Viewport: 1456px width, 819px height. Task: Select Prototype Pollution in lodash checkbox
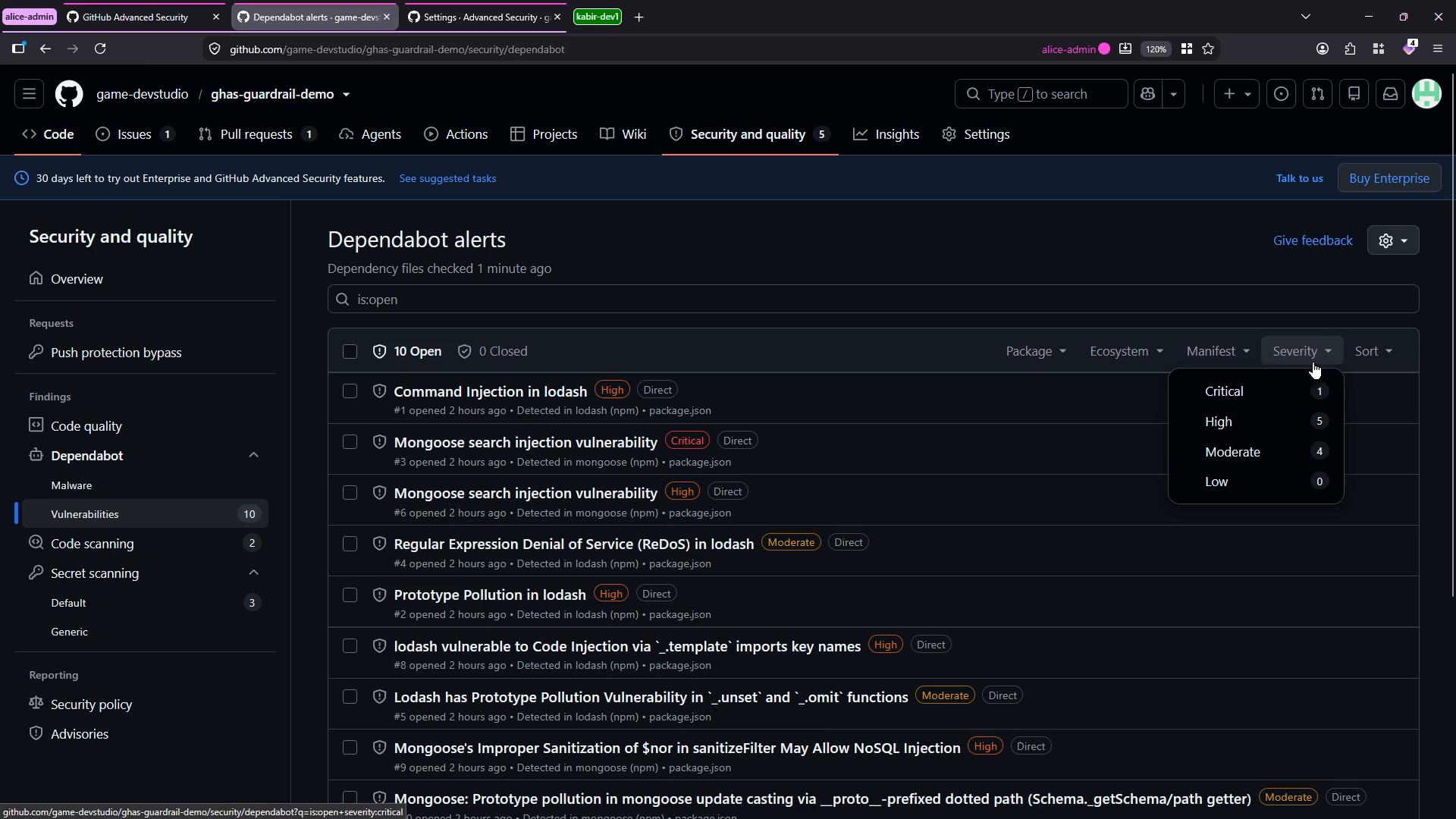point(350,595)
